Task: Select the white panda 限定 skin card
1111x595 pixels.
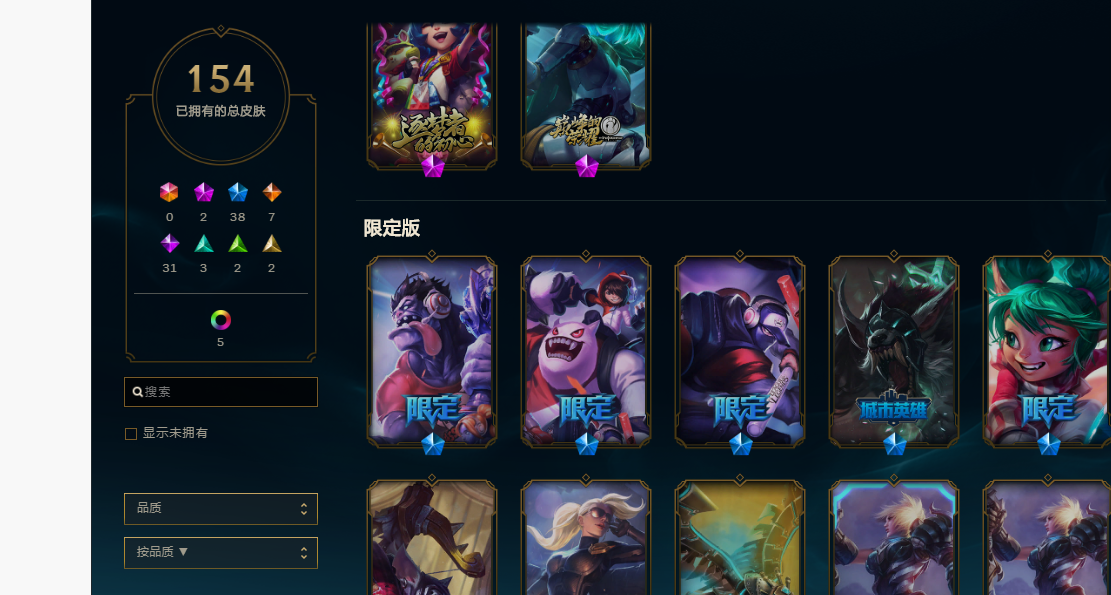Action: tap(586, 351)
